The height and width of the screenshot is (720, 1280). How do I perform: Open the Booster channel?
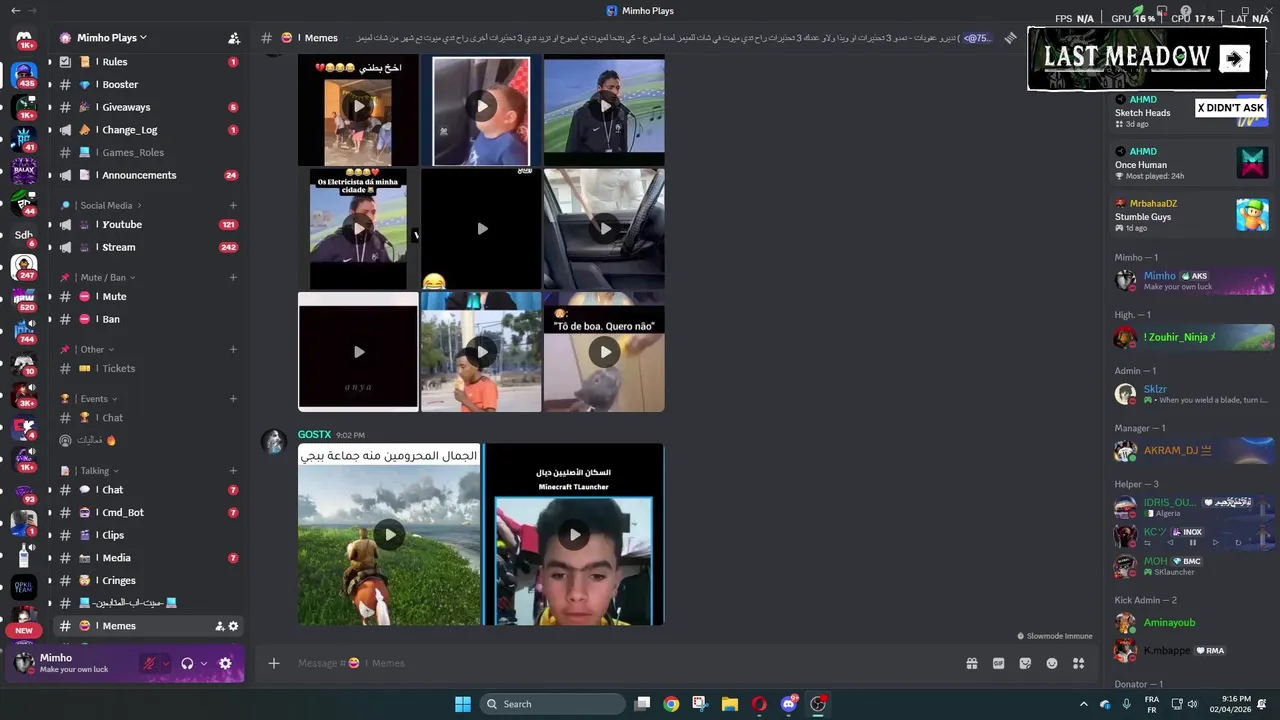click(148, 85)
